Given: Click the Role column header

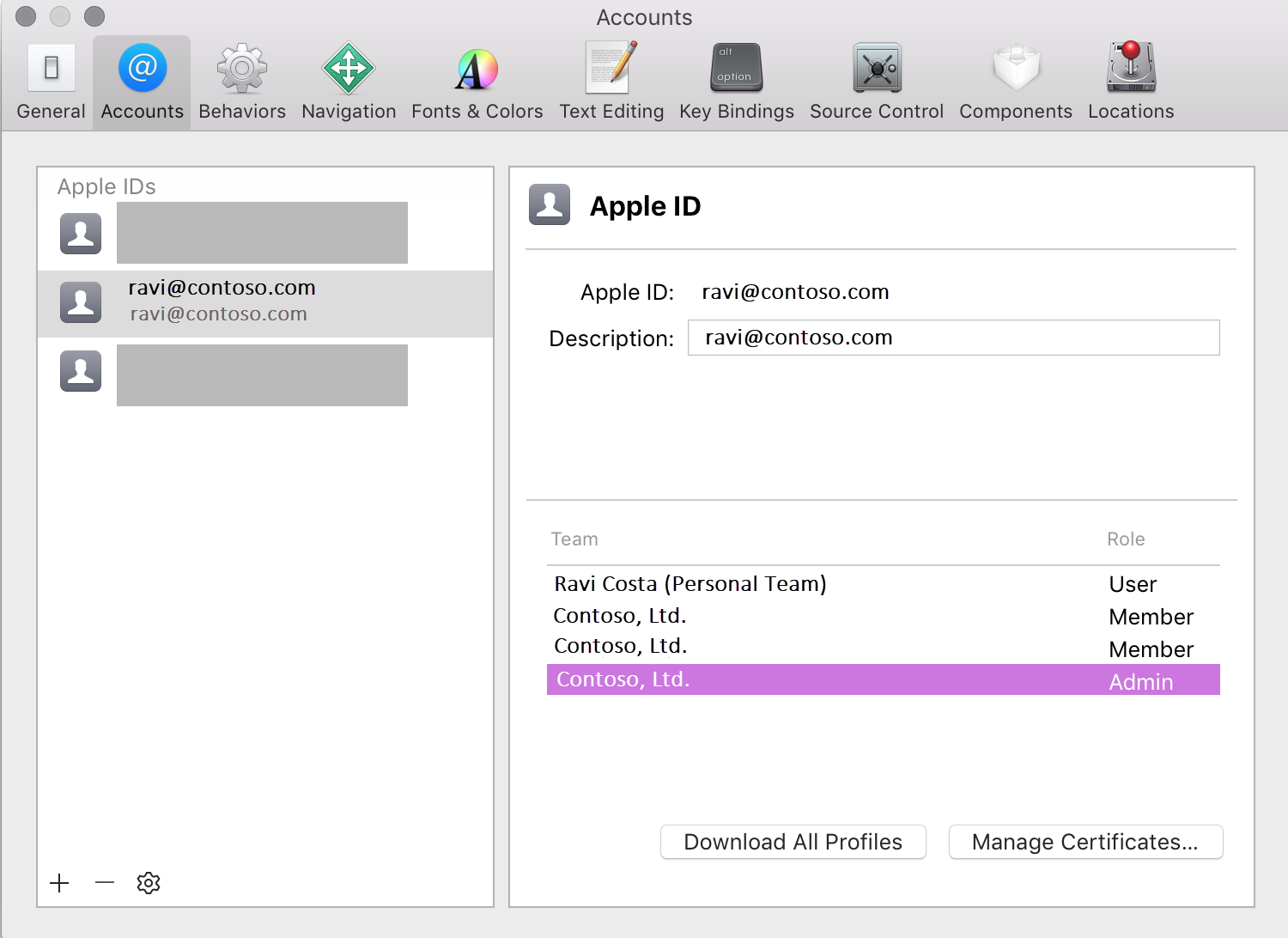Looking at the screenshot, I should pos(1125,539).
